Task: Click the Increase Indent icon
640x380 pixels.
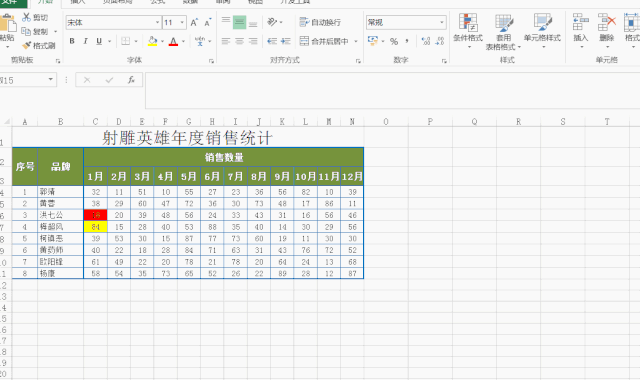Action: coord(286,41)
